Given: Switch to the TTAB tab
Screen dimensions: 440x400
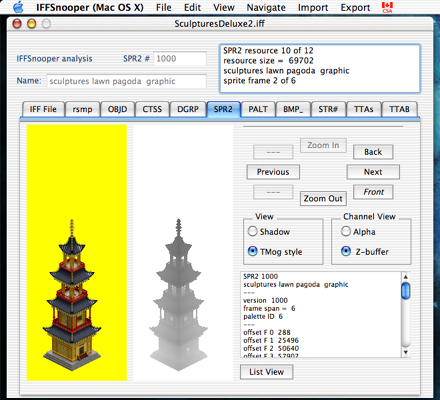Looking at the screenshot, I should 399,109.
